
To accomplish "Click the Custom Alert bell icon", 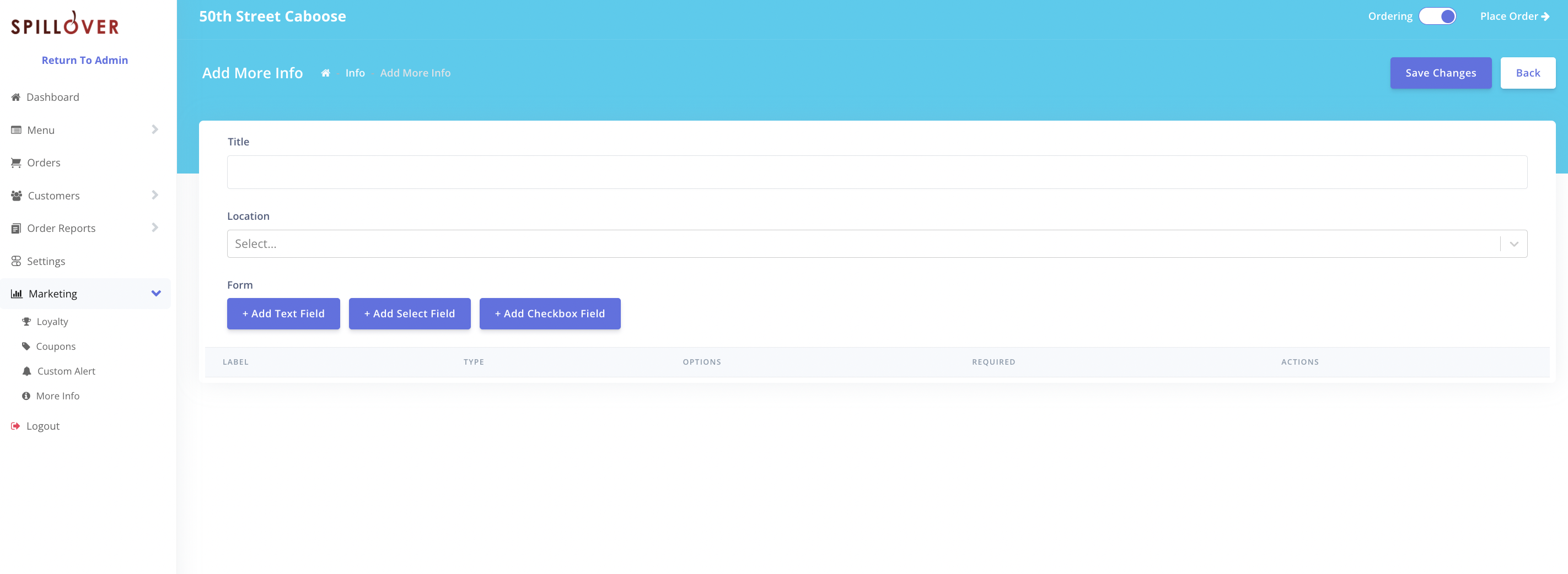I will (27, 371).
